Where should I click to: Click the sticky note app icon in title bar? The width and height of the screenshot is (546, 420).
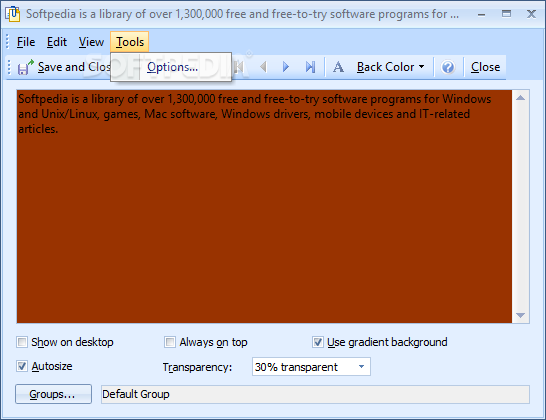click(x=13, y=14)
